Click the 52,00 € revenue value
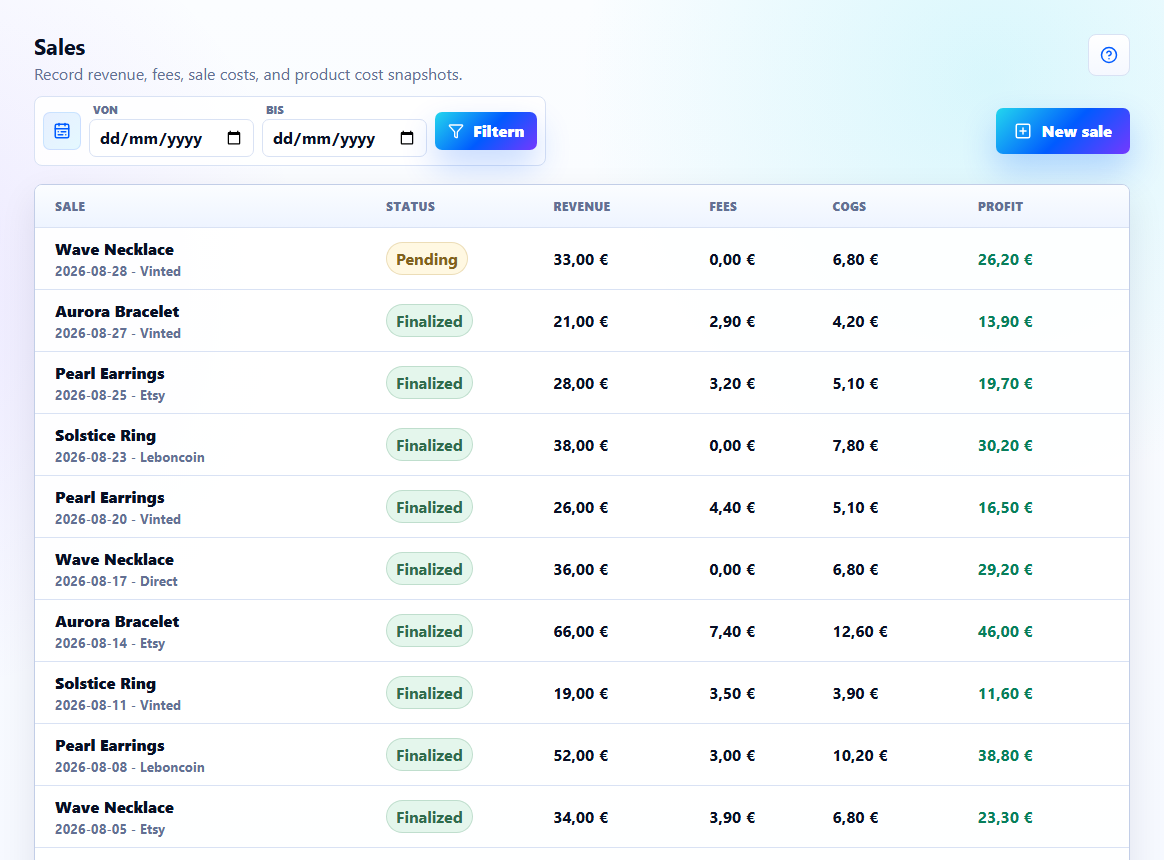 point(581,756)
